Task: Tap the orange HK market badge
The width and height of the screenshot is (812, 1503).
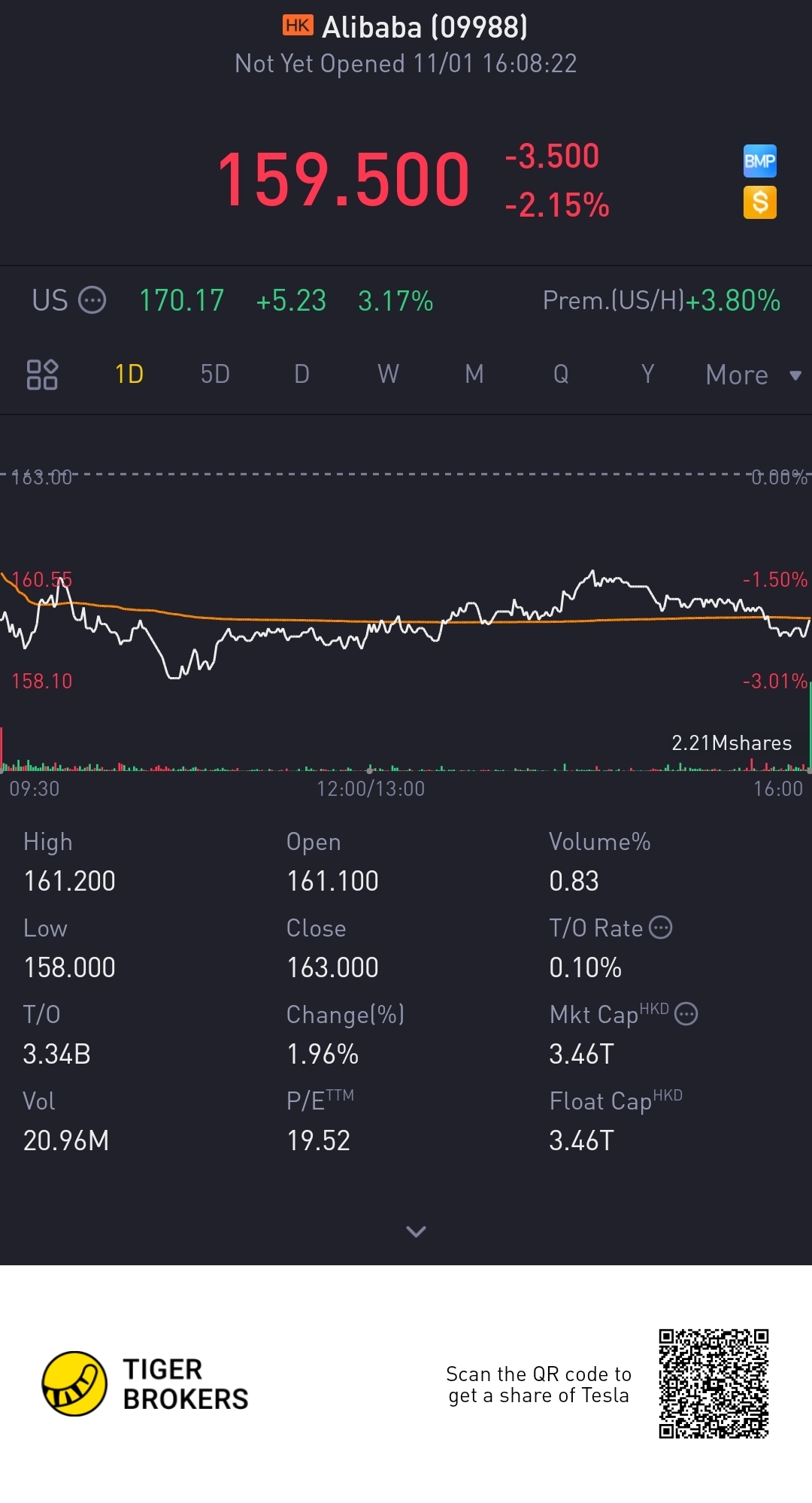Action: (x=298, y=26)
